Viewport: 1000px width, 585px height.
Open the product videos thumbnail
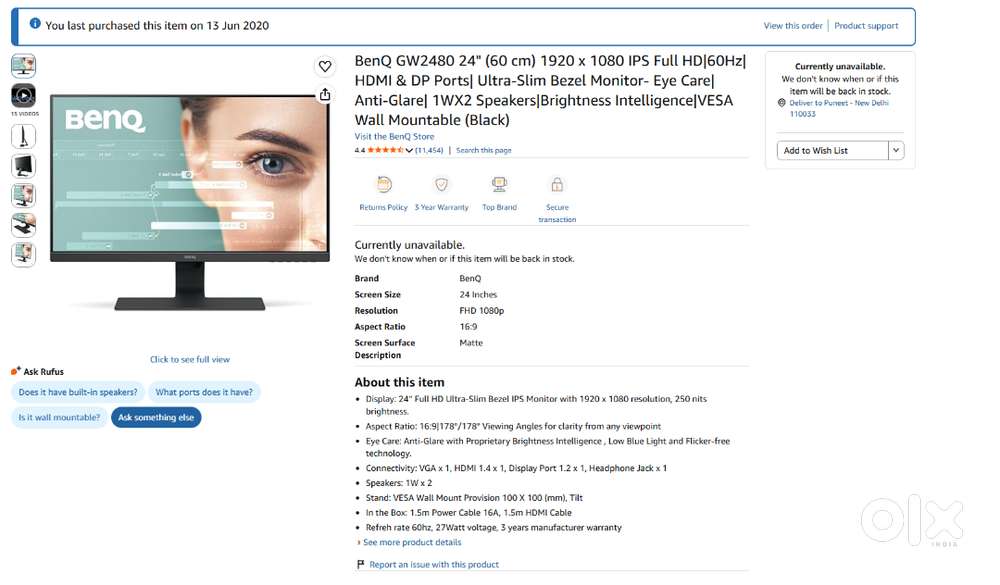point(24,96)
